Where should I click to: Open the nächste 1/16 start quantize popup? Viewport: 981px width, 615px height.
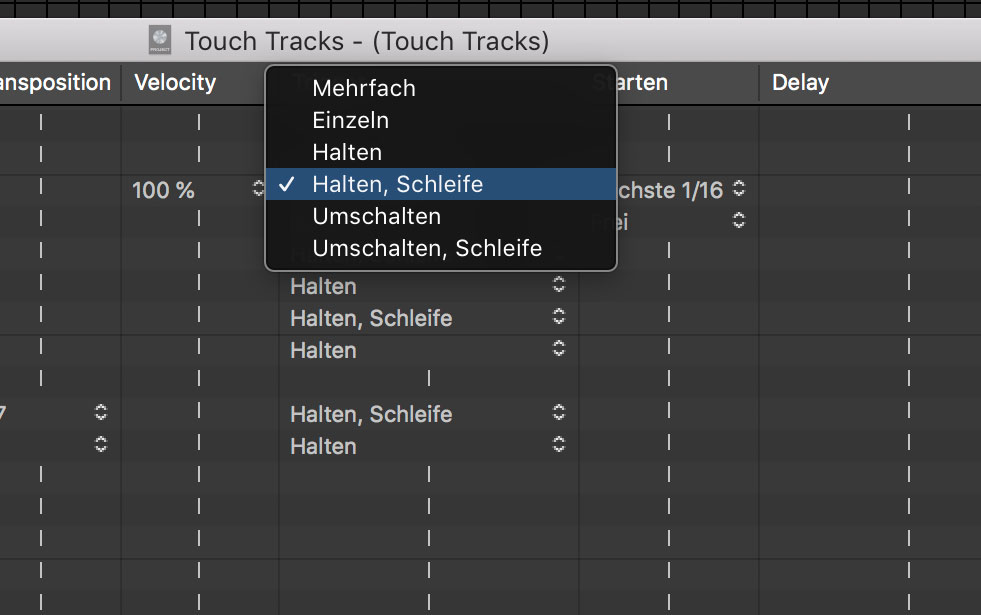(739, 188)
